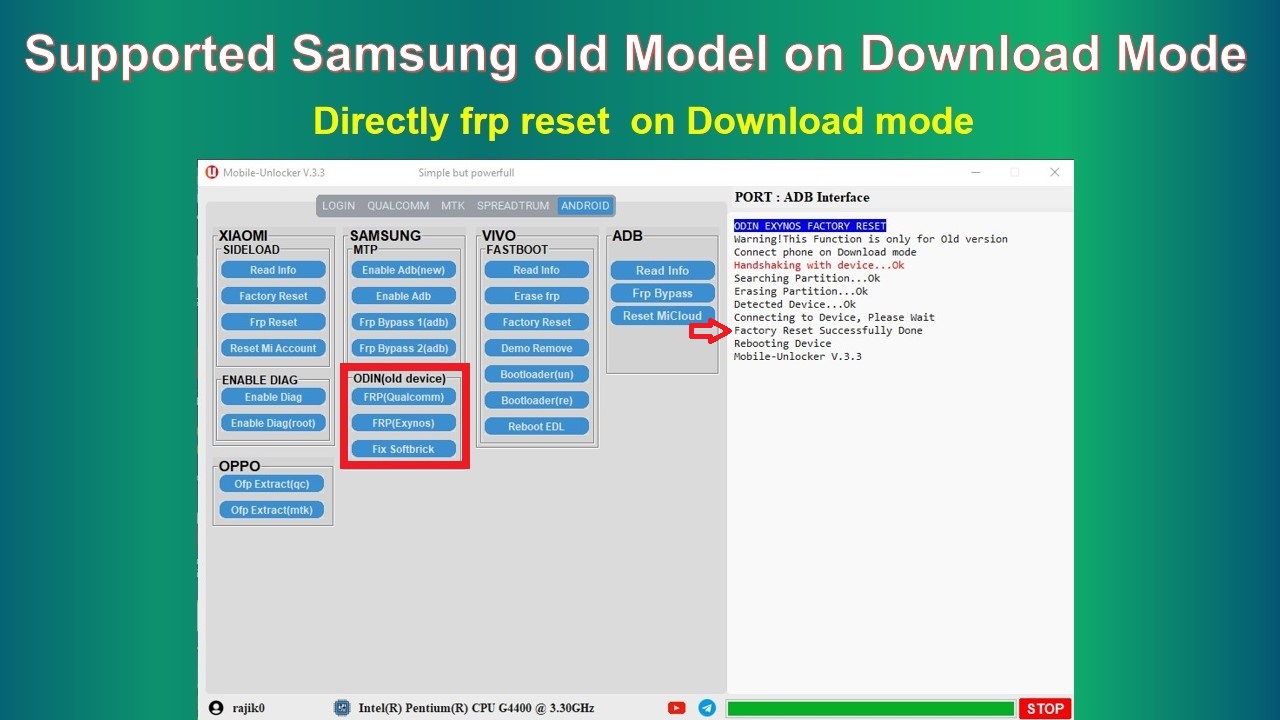Click 'Handshaking with device...Ok' log line
This screenshot has height=720, width=1280.
coord(819,265)
